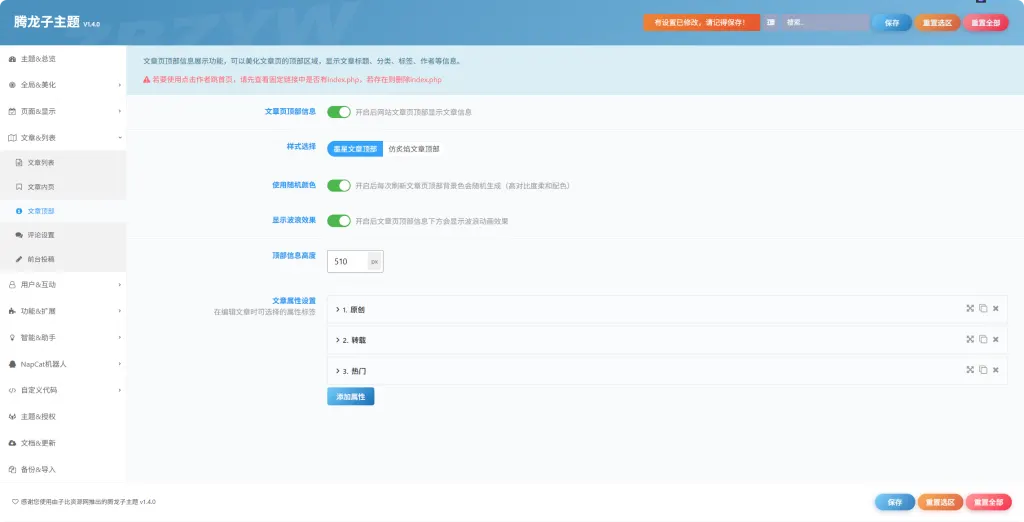Click the 文章顶部 info icon
1024x522 pixels.
19,211
